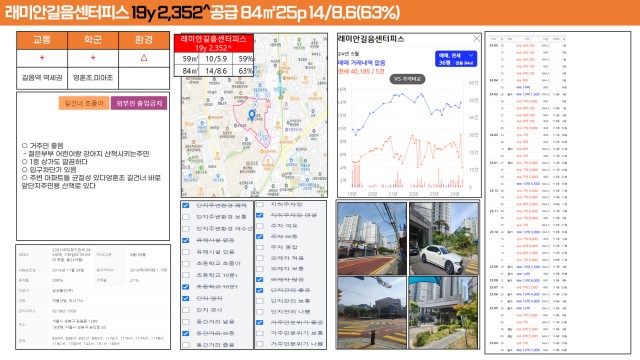Uncheck the 지하주차장 연결 checkbox
This screenshot has width=640, height=360.
260,215
